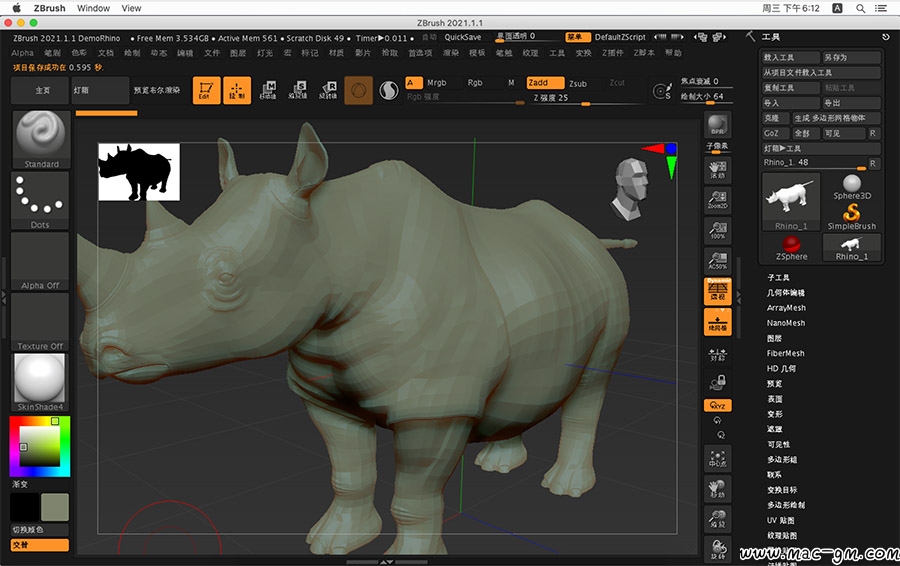Image resolution: width=900 pixels, height=566 pixels.
Task: Click the 100% actual size icon
Action: [x=717, y=230]
